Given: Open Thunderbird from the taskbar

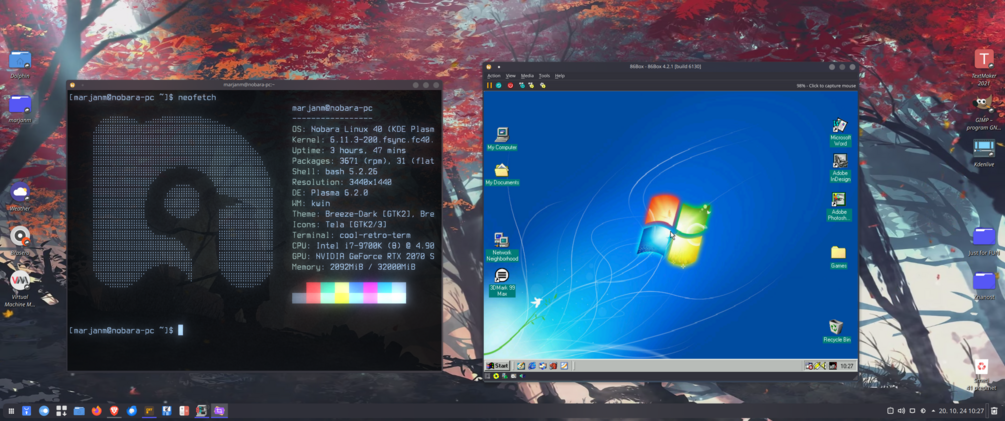Looking at the screenshot, I should (132, 411).
